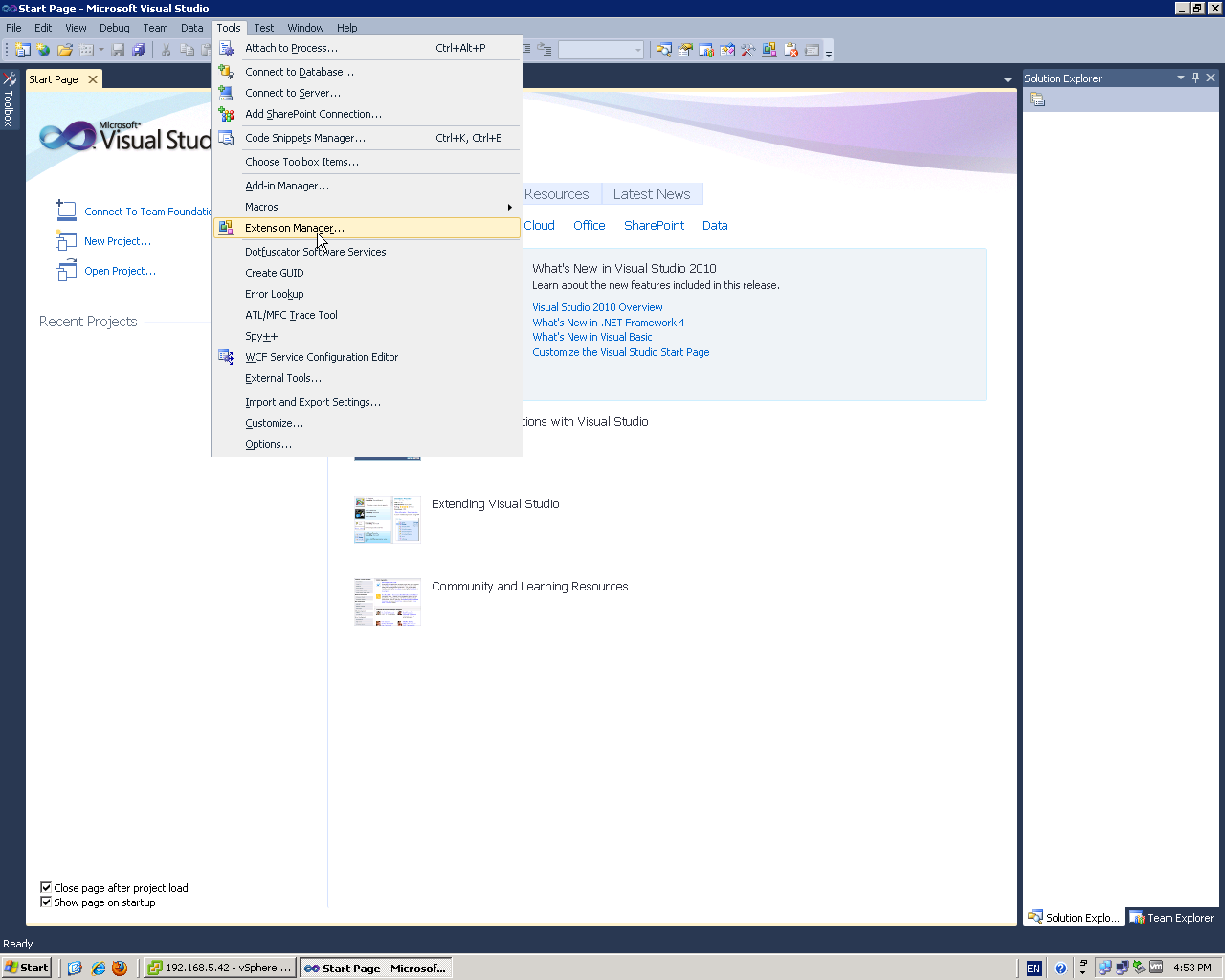Click the Open Project icon on Start Page
This screenshot has width=1225, height=980.
(x=66, y=271)
